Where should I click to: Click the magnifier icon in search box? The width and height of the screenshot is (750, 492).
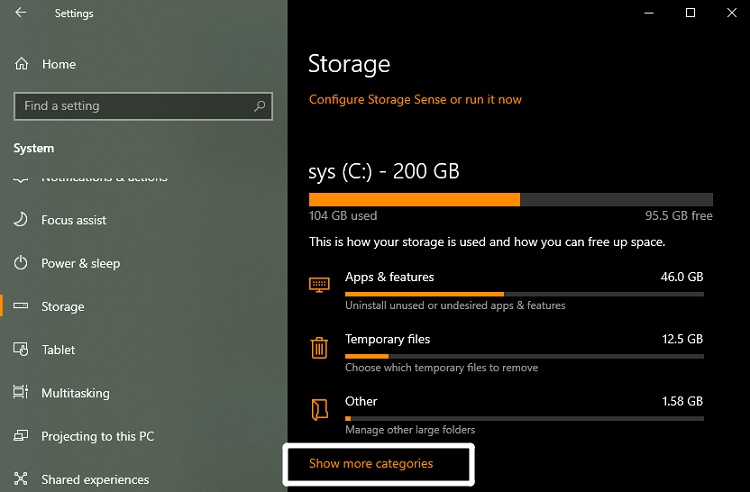(x=259, y=106)
